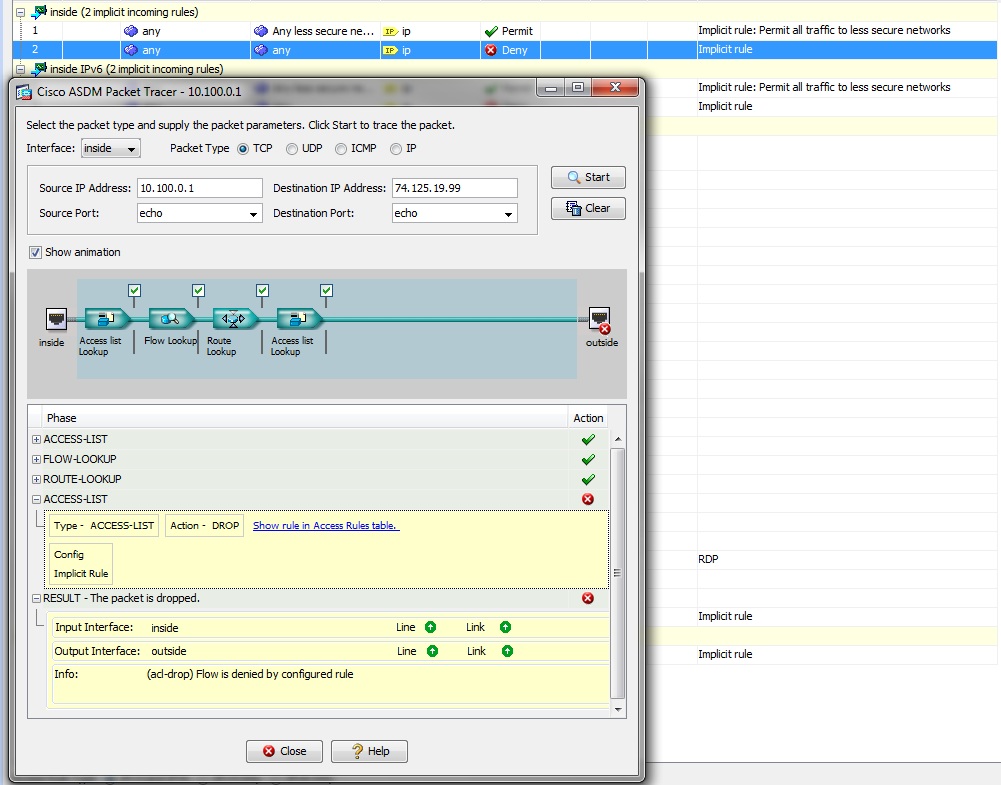This screenshot has width=1001, height=785.
Task: Click the source 'any' network icon in rule 1
Action: tap(131, 31)
